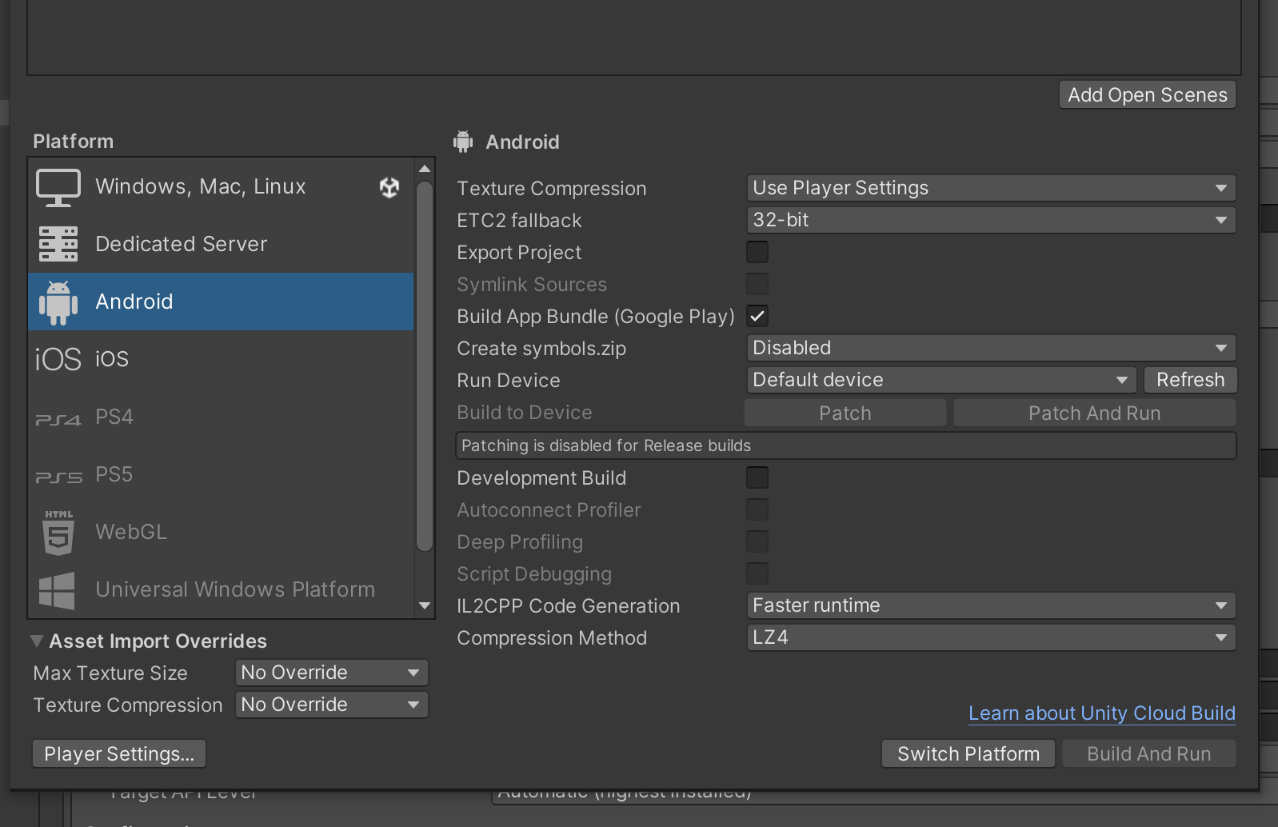This screenshot has width=1278, height=827.
Task: Click the iOS platform icon
Action: [x=58, y=359]
